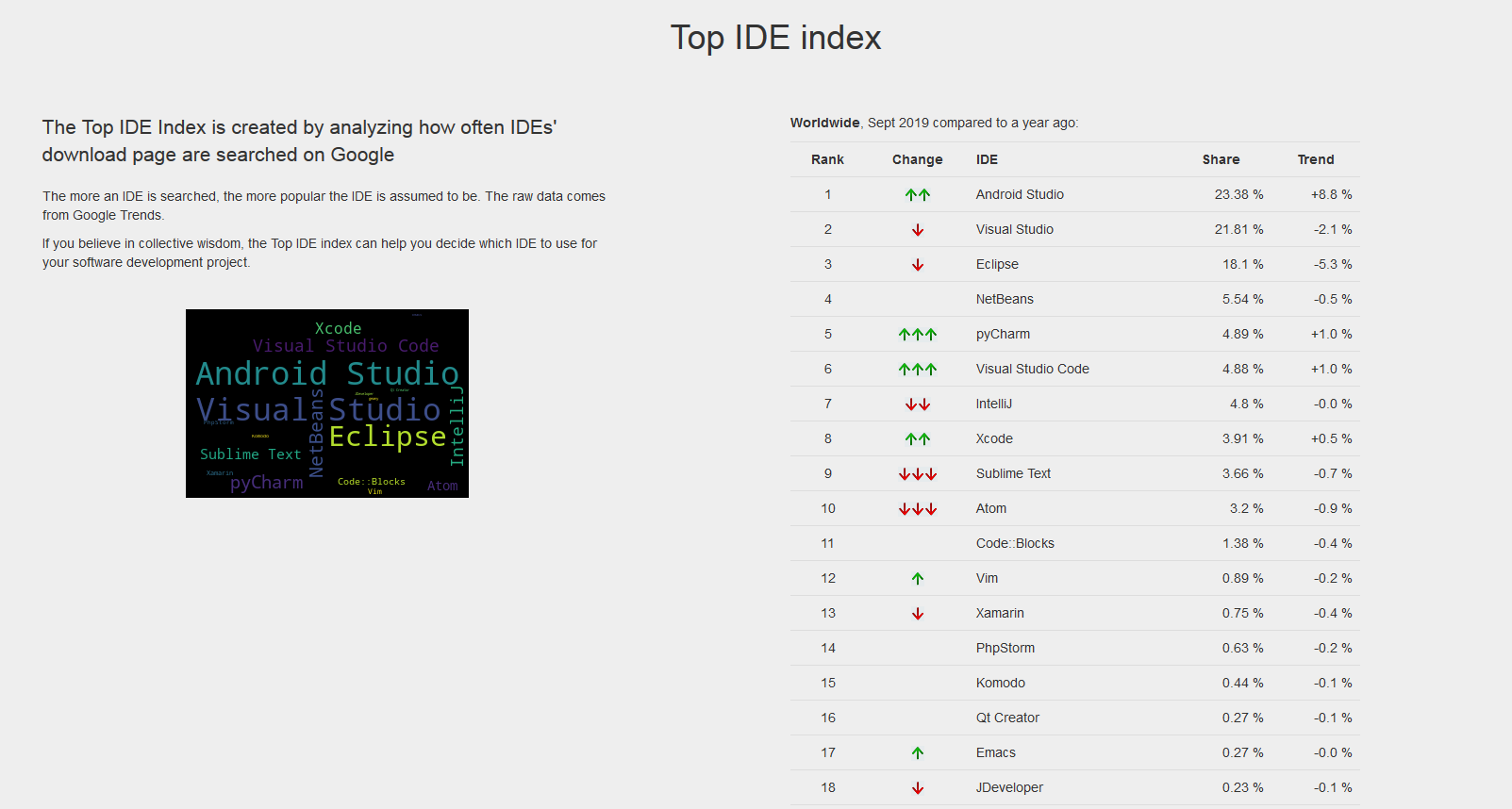Click the green up arrow in the Emacs row
The height and width of the screenshot is (809, 1512).
coord(918,753)
